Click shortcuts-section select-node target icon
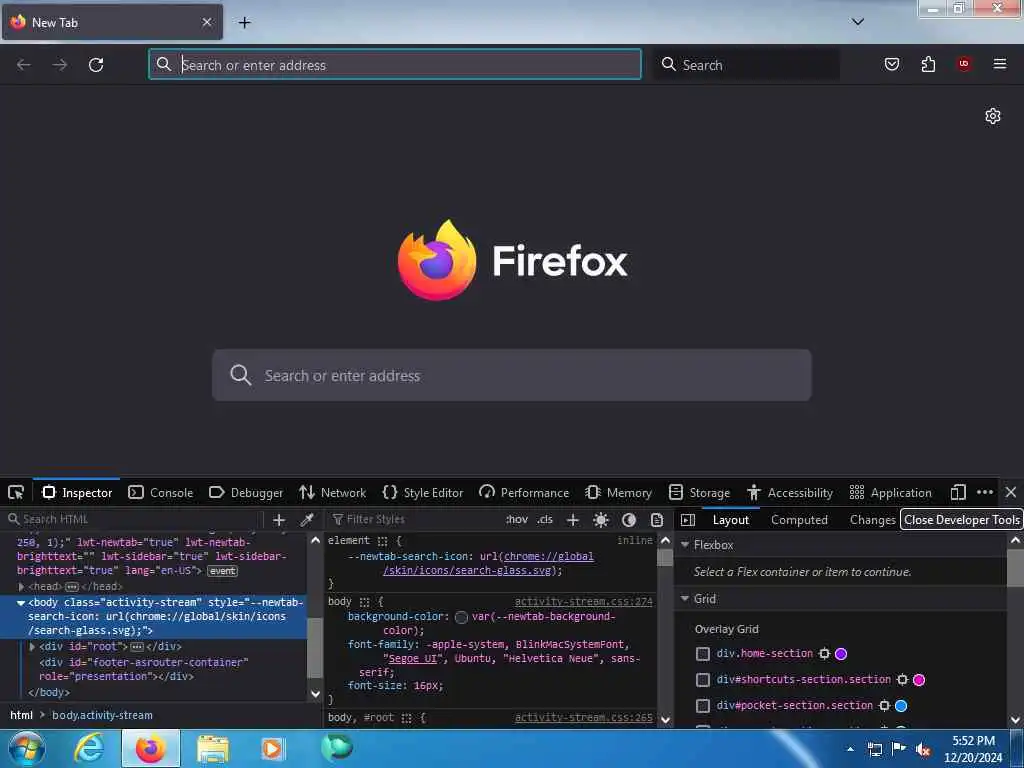 (903, 680)
